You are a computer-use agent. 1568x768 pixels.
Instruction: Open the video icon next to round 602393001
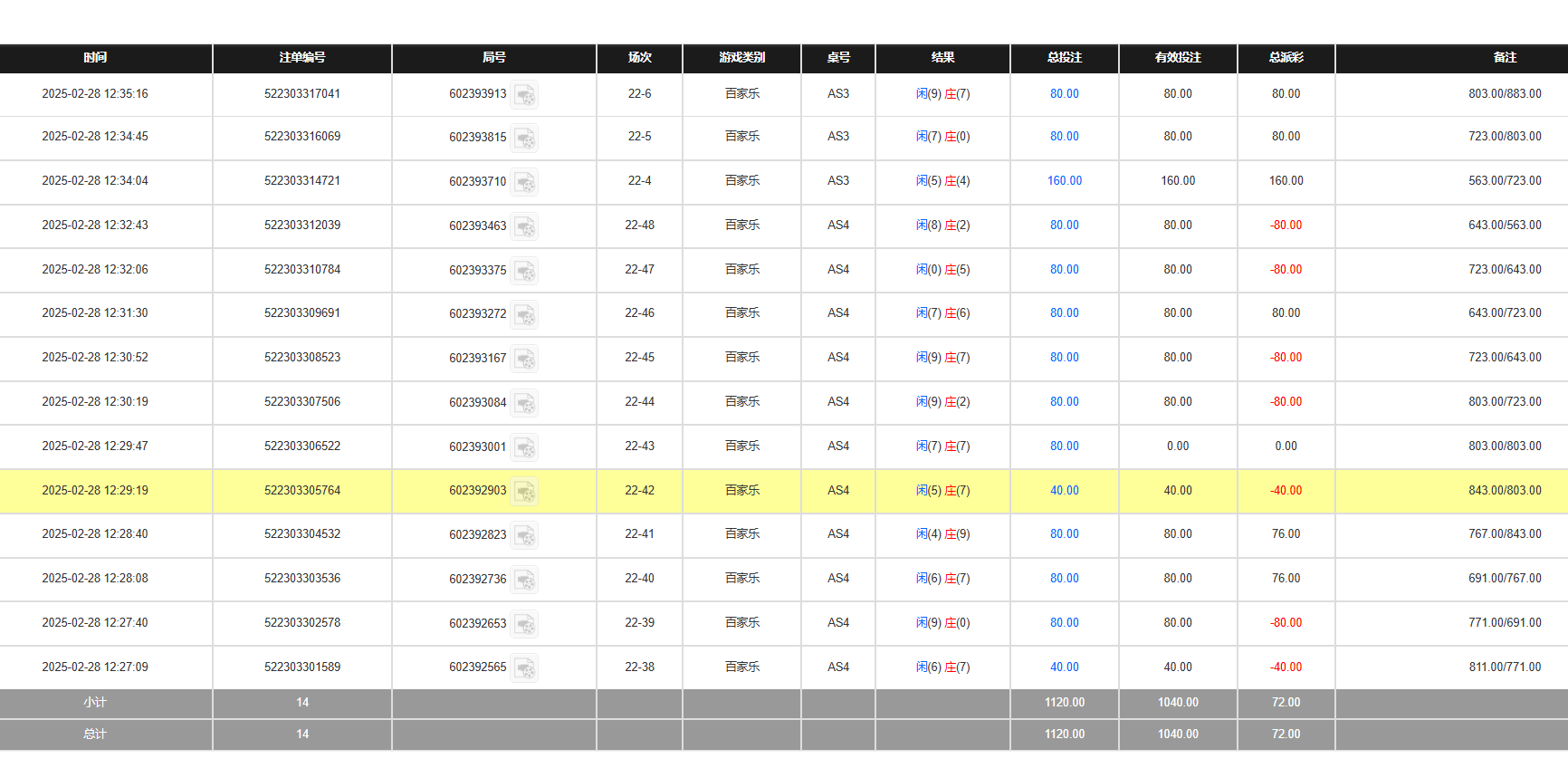tap(524, 447)
